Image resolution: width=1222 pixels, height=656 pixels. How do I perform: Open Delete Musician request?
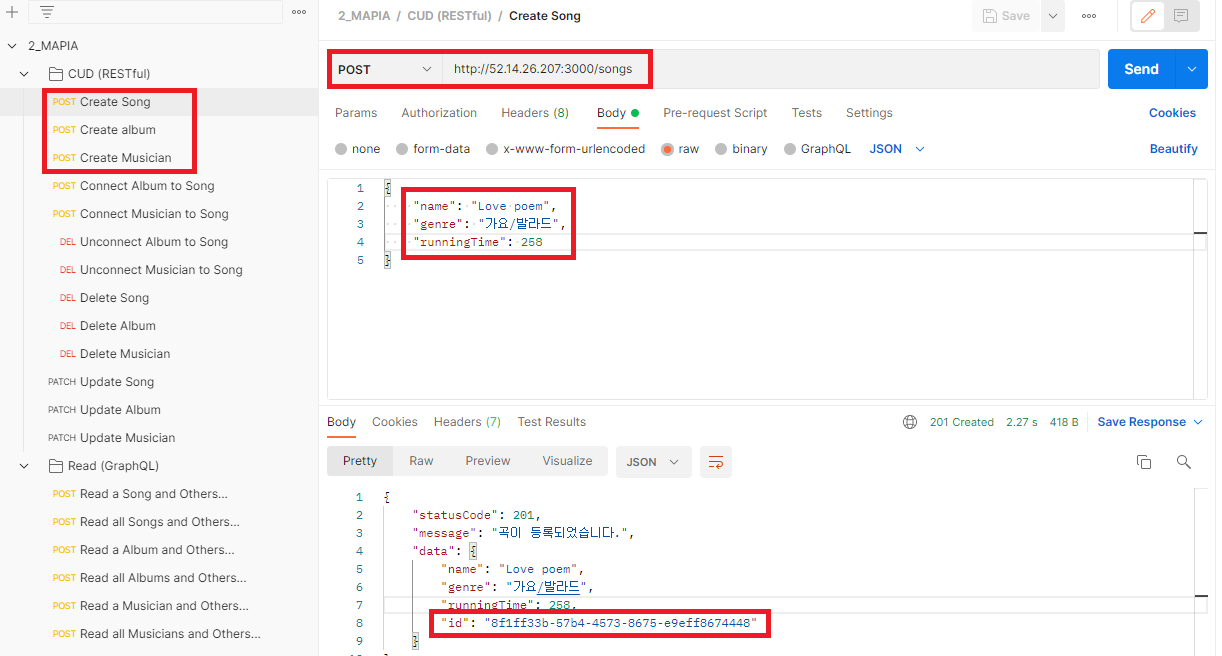tap(125, 354)
